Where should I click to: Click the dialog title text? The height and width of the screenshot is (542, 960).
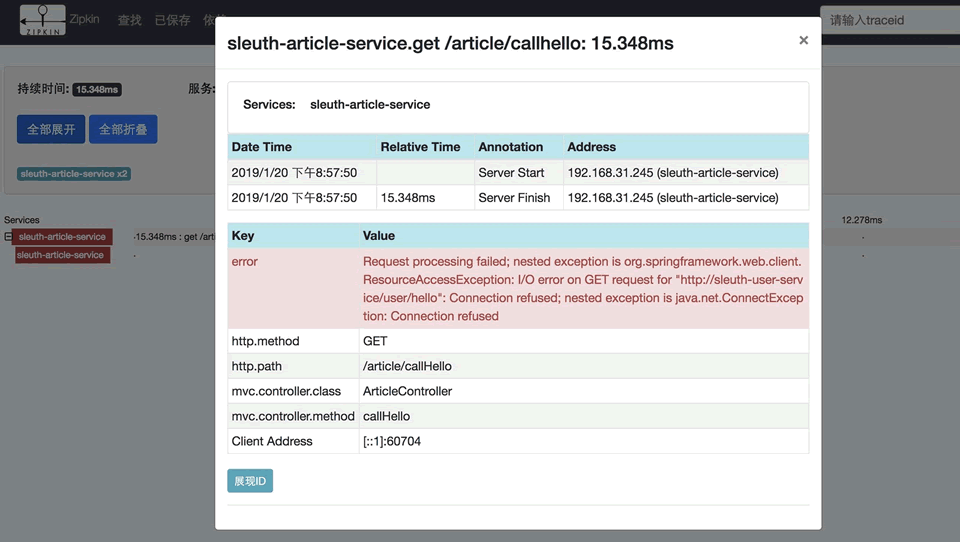pyautogui.click(x=450, y=43)
